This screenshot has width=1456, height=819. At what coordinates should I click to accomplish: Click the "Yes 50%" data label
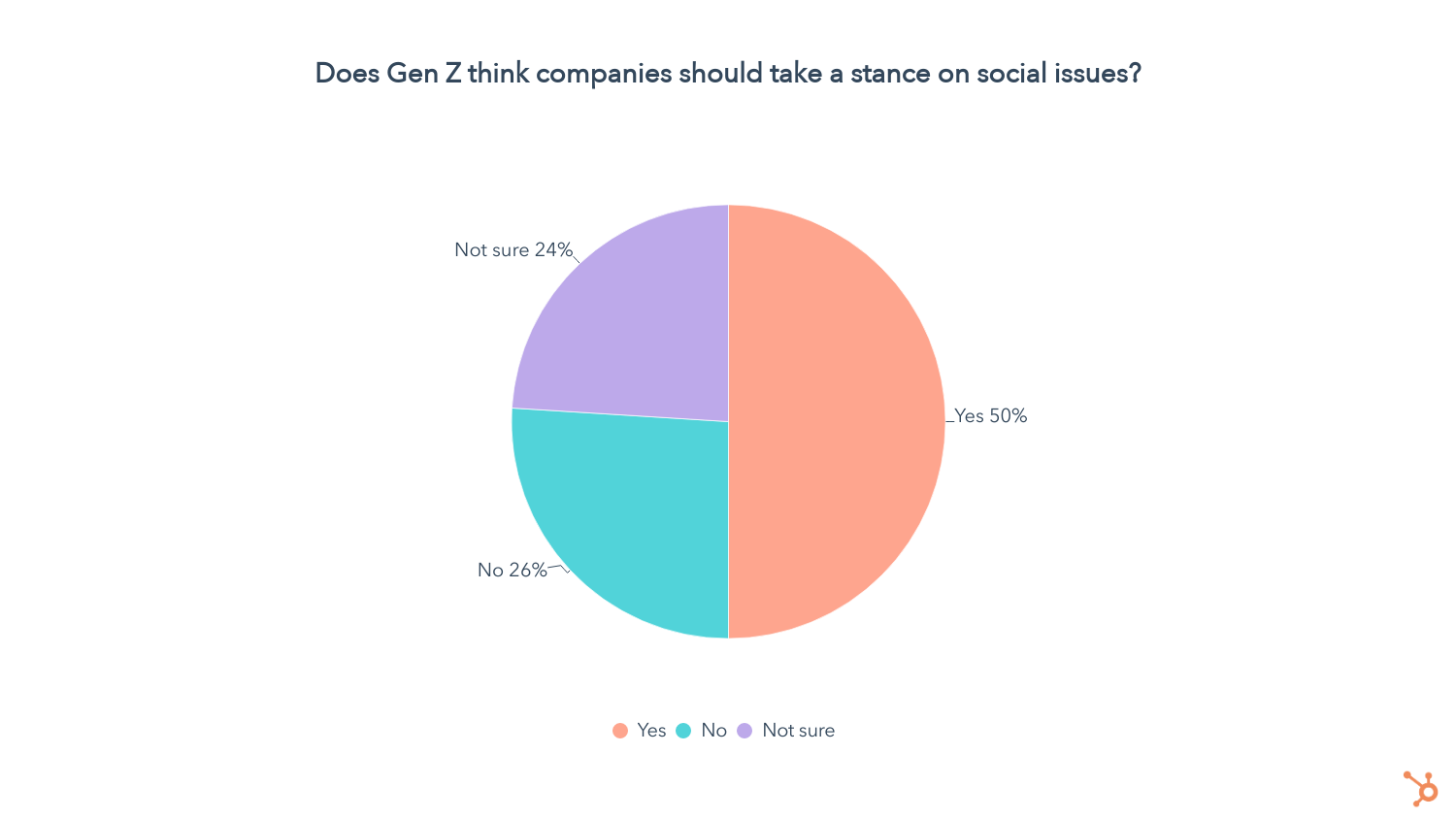coord(990,416)
